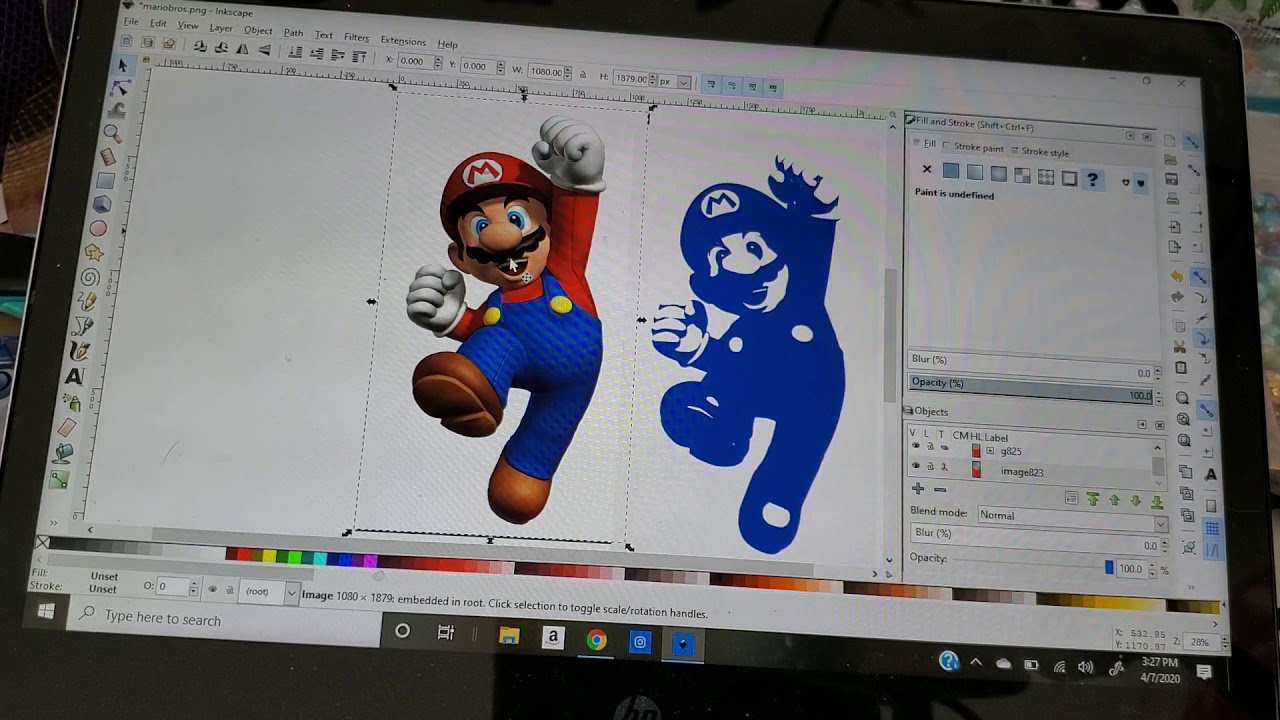Select the Bezier Pen tool
Viewport: 1280px width, 720px height.
(x=84, y=326)
